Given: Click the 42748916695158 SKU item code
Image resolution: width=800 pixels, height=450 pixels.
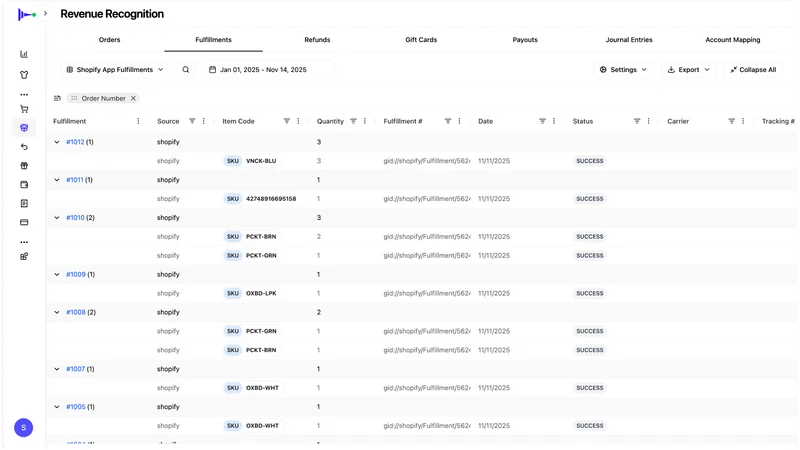Looking at the screenshot, I should point(261,199).
